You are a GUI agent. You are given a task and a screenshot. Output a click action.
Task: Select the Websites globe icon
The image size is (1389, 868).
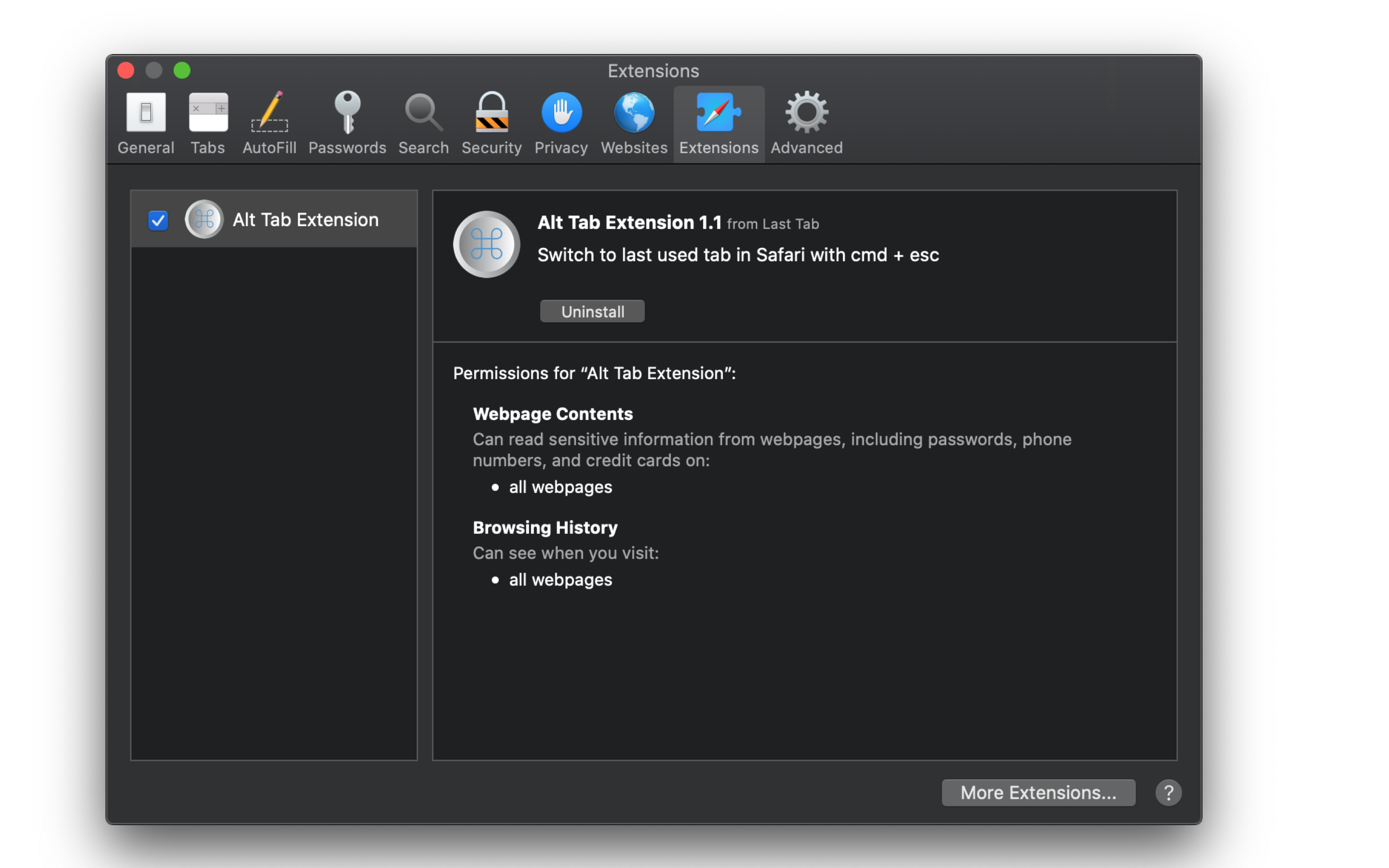tap(634, 112)
